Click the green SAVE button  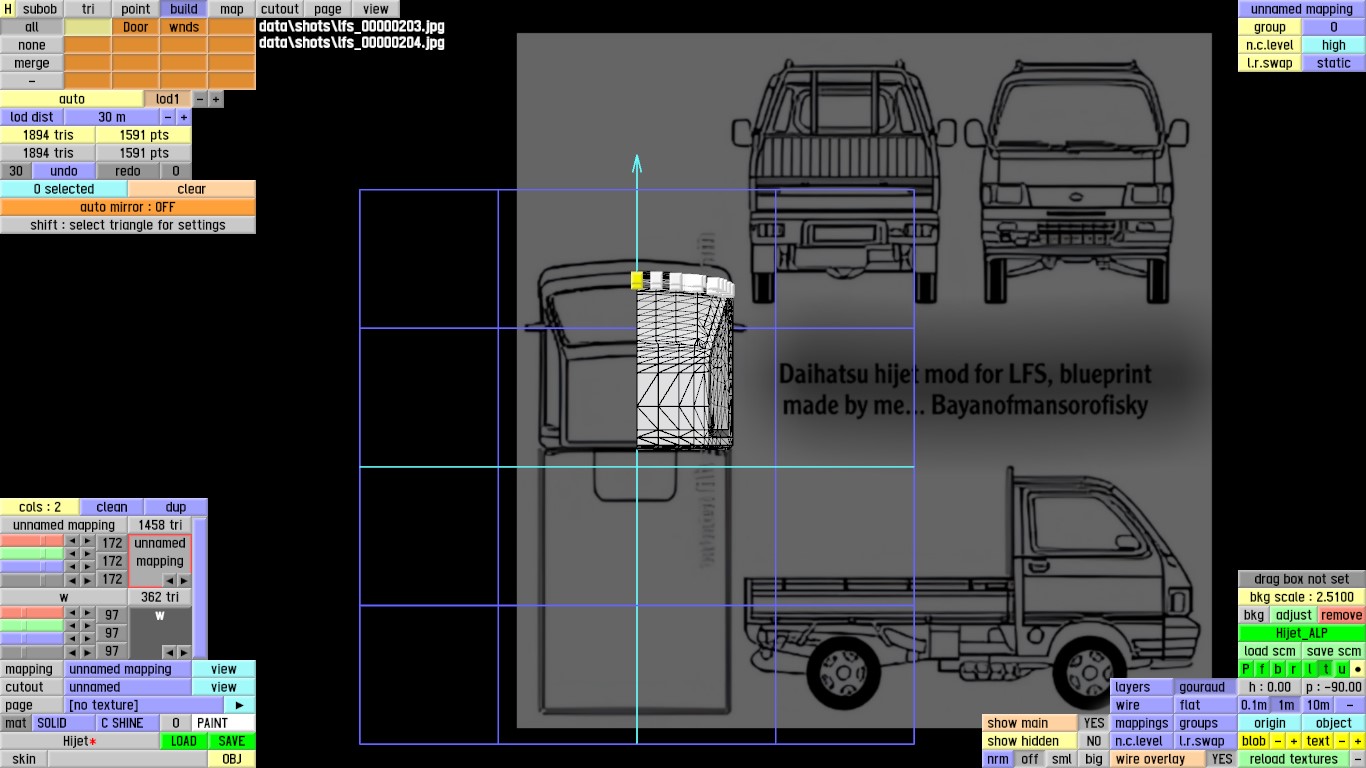pyautogui.click(x=232, y=741)
